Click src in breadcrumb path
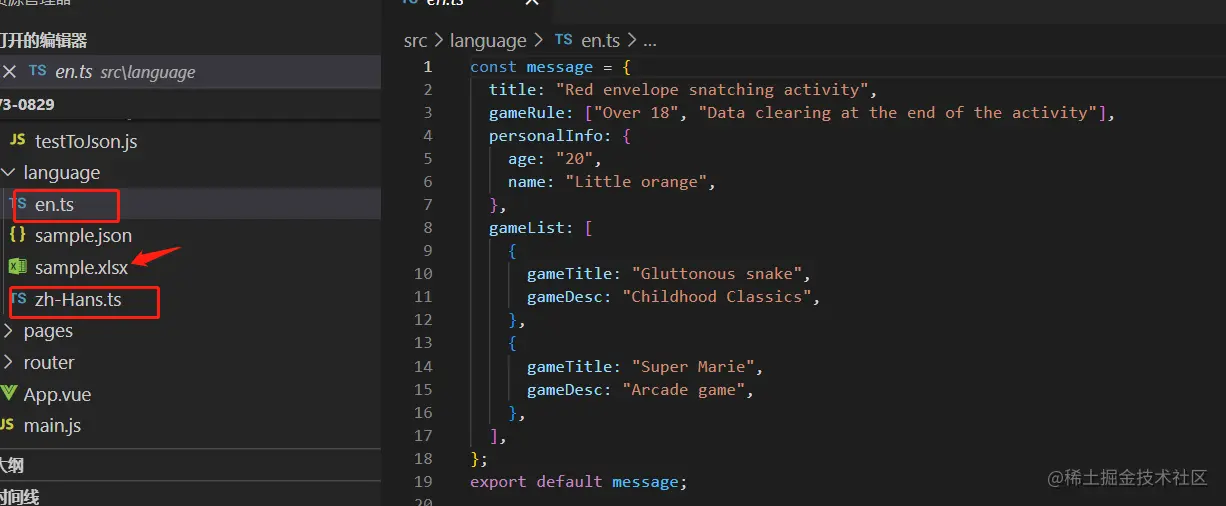The image size is (1226, 506). 415,41
